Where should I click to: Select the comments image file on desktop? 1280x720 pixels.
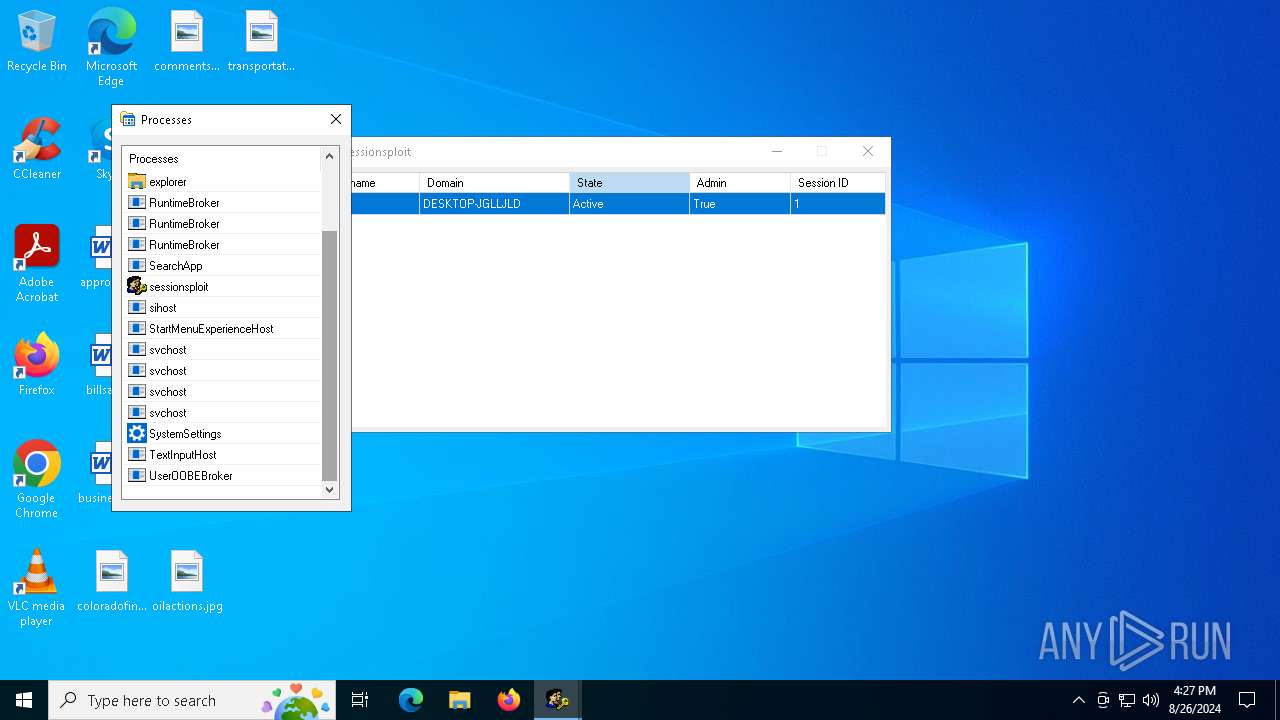pos(187,42)
